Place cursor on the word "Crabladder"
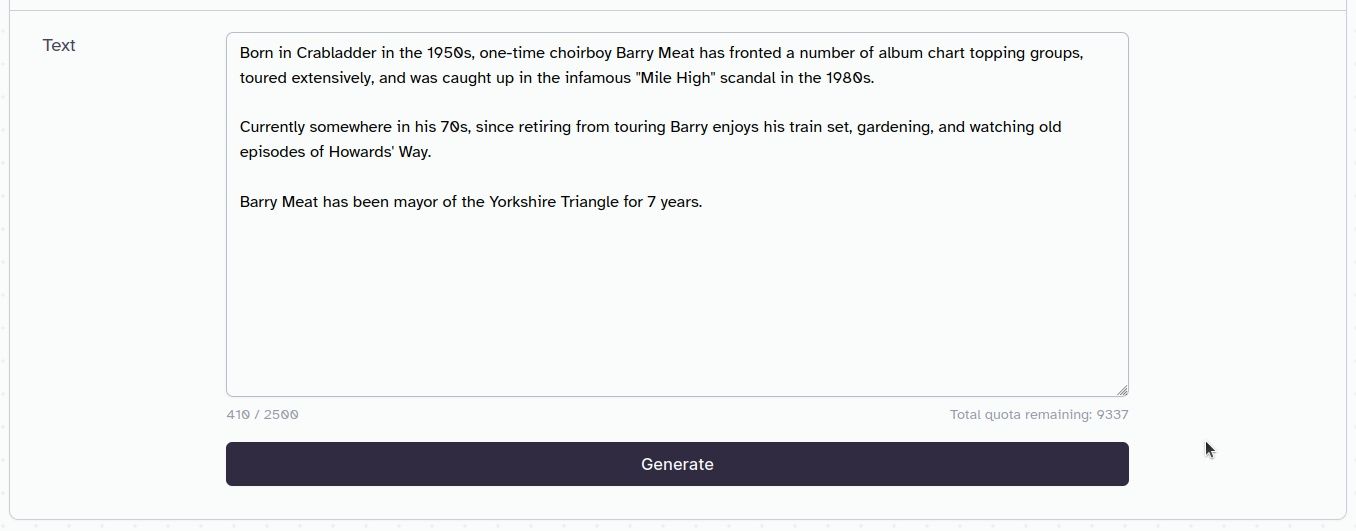Image resolution: width=1356 pixels, height=531 pixels. pyautogui.click(x=337, y=53)
